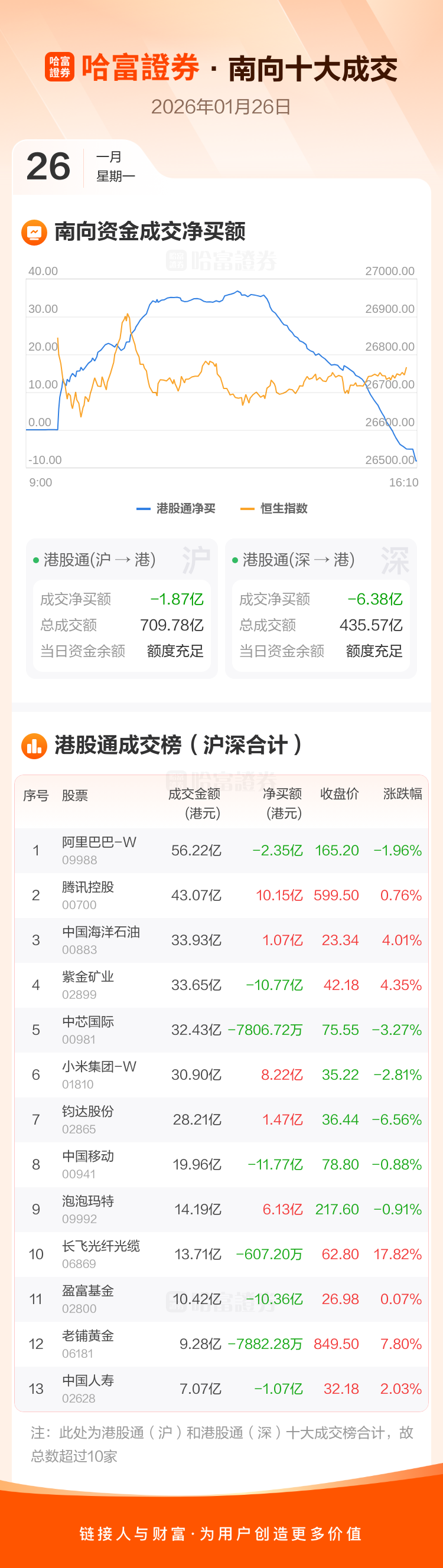Click the 哈富證券 logo icon
This screenshot has width=443, height=1568.
pyautogui.click(x=59, y=67)
